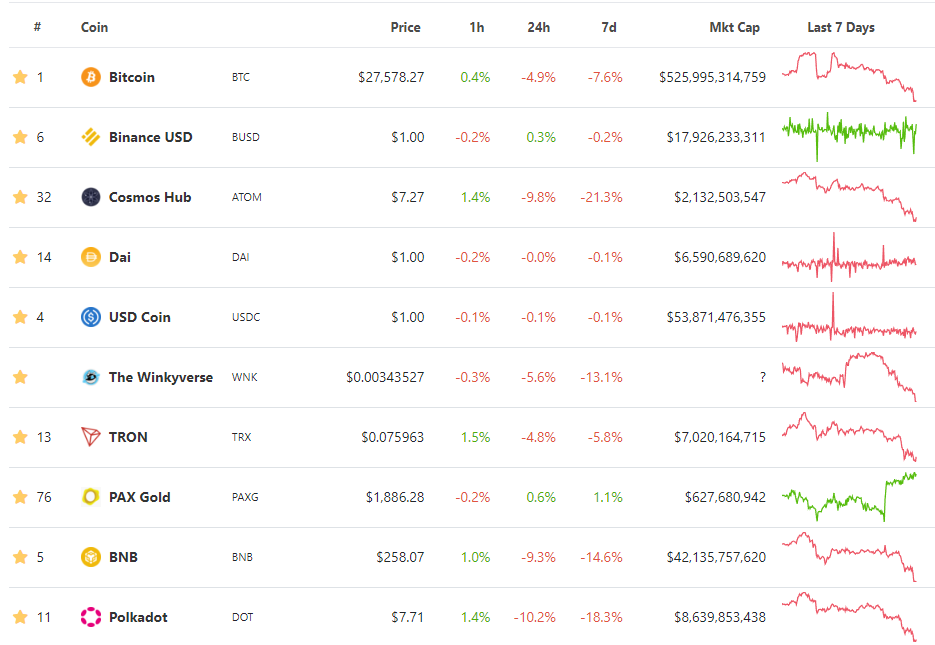935x645 pixels.
Task: Toggle the TRON favorite star
Action: [20, 437]
